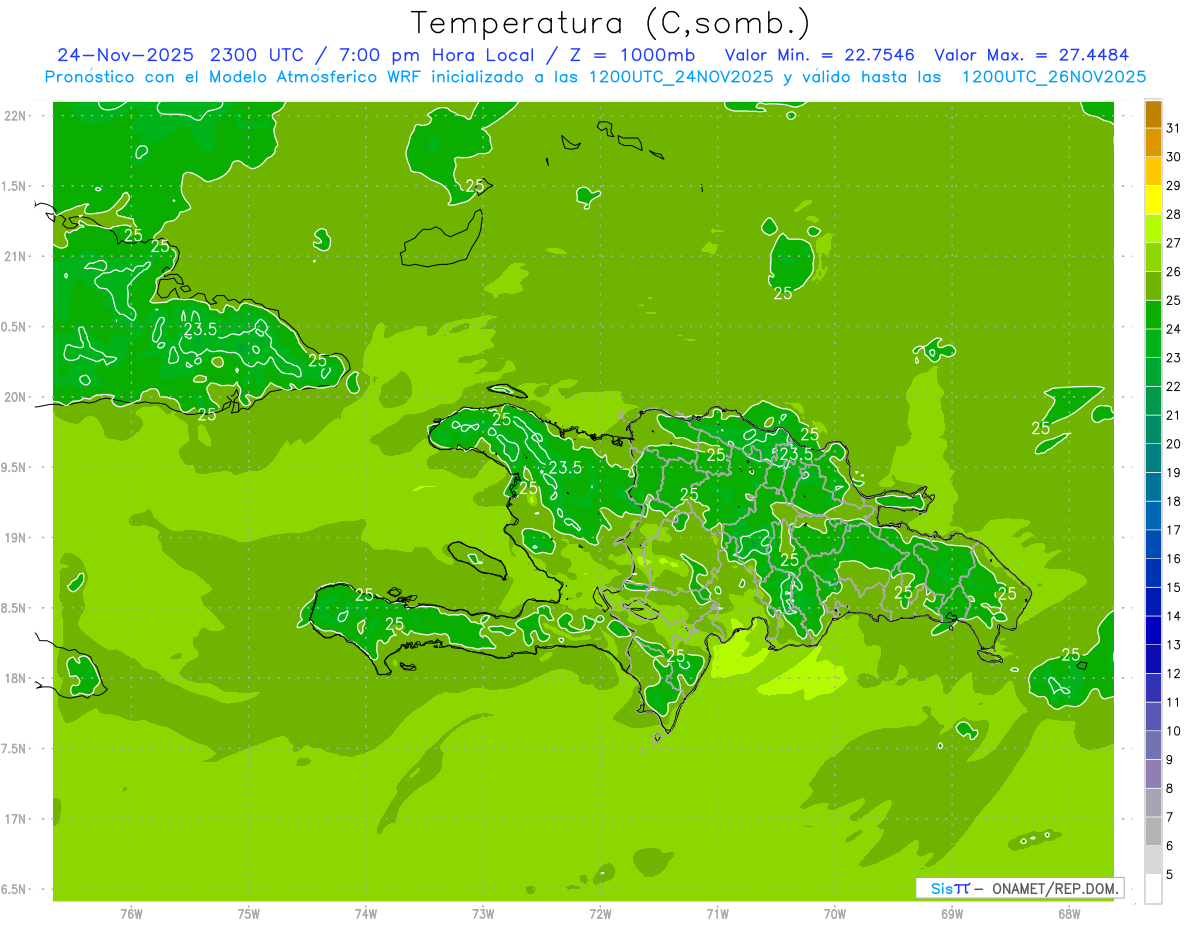Click the "76W" longitude label

coord(131,913)
